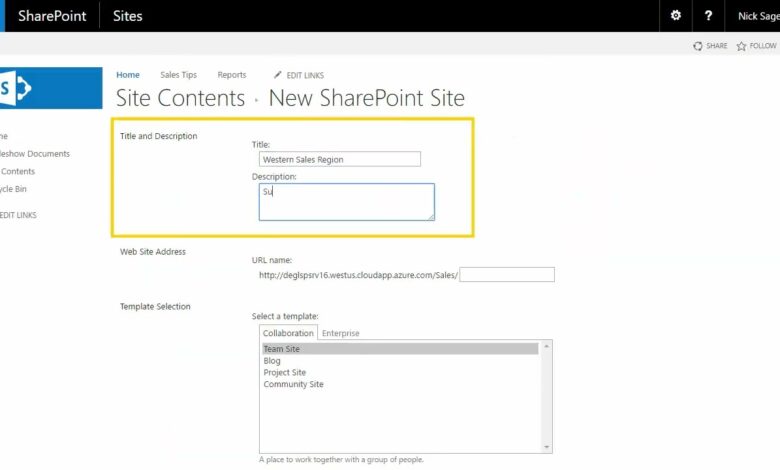Click the template list scroll up arrow
The width and height of the screenshot is (780, 470).
click(547, 346)
